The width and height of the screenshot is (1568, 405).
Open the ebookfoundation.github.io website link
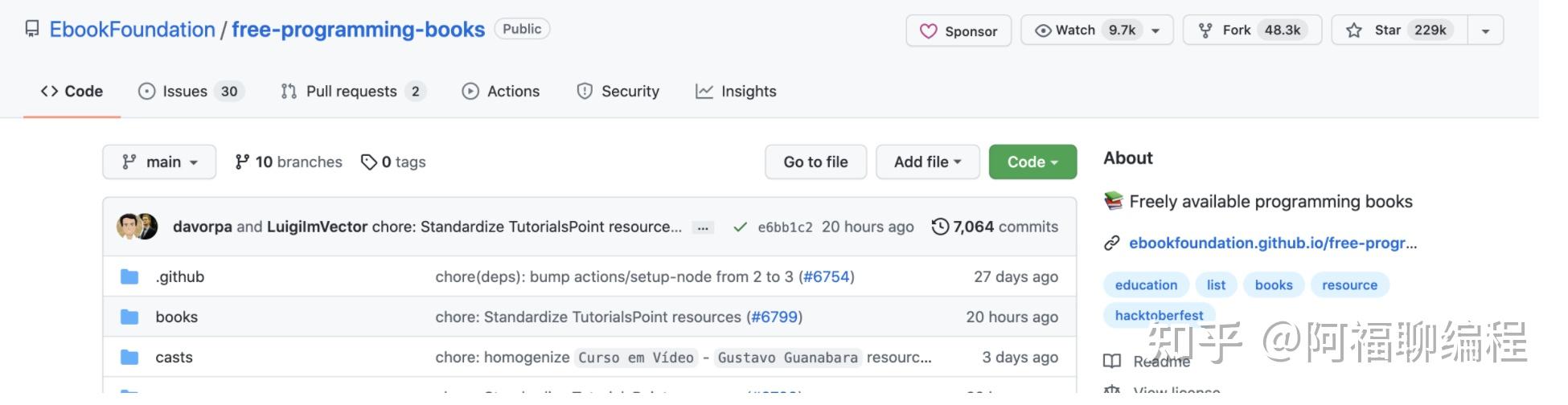pos(1272,243)
